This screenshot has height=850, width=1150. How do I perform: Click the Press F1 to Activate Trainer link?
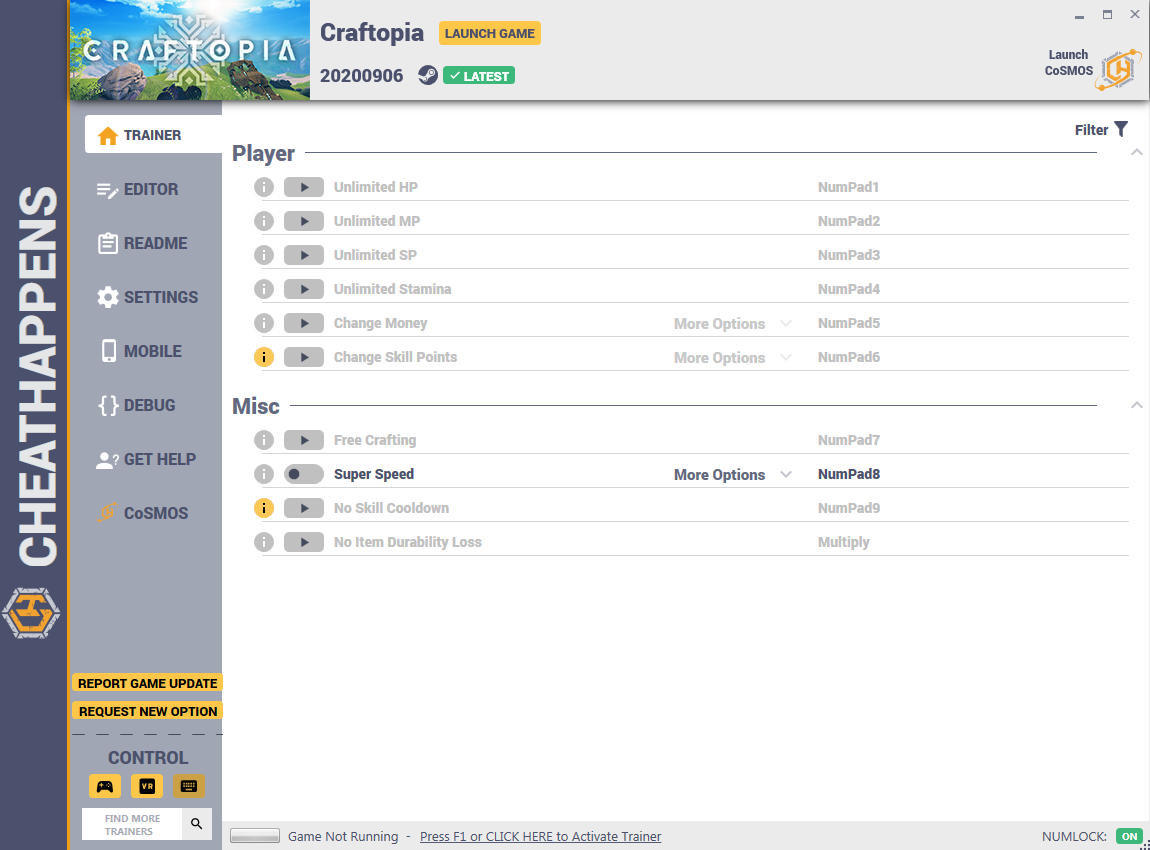pyautogui.click(x=541, y=837)
